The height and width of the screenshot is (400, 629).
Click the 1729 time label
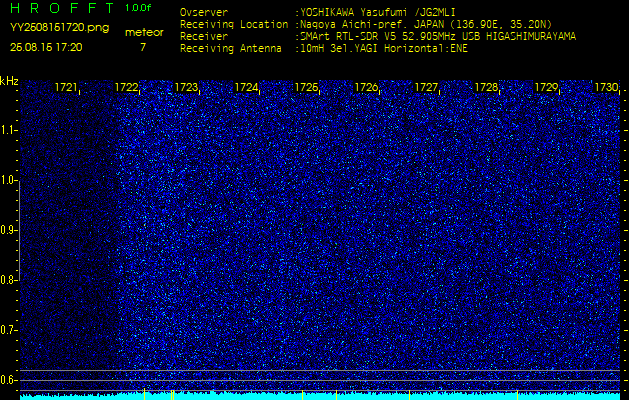tap(546, 87)
